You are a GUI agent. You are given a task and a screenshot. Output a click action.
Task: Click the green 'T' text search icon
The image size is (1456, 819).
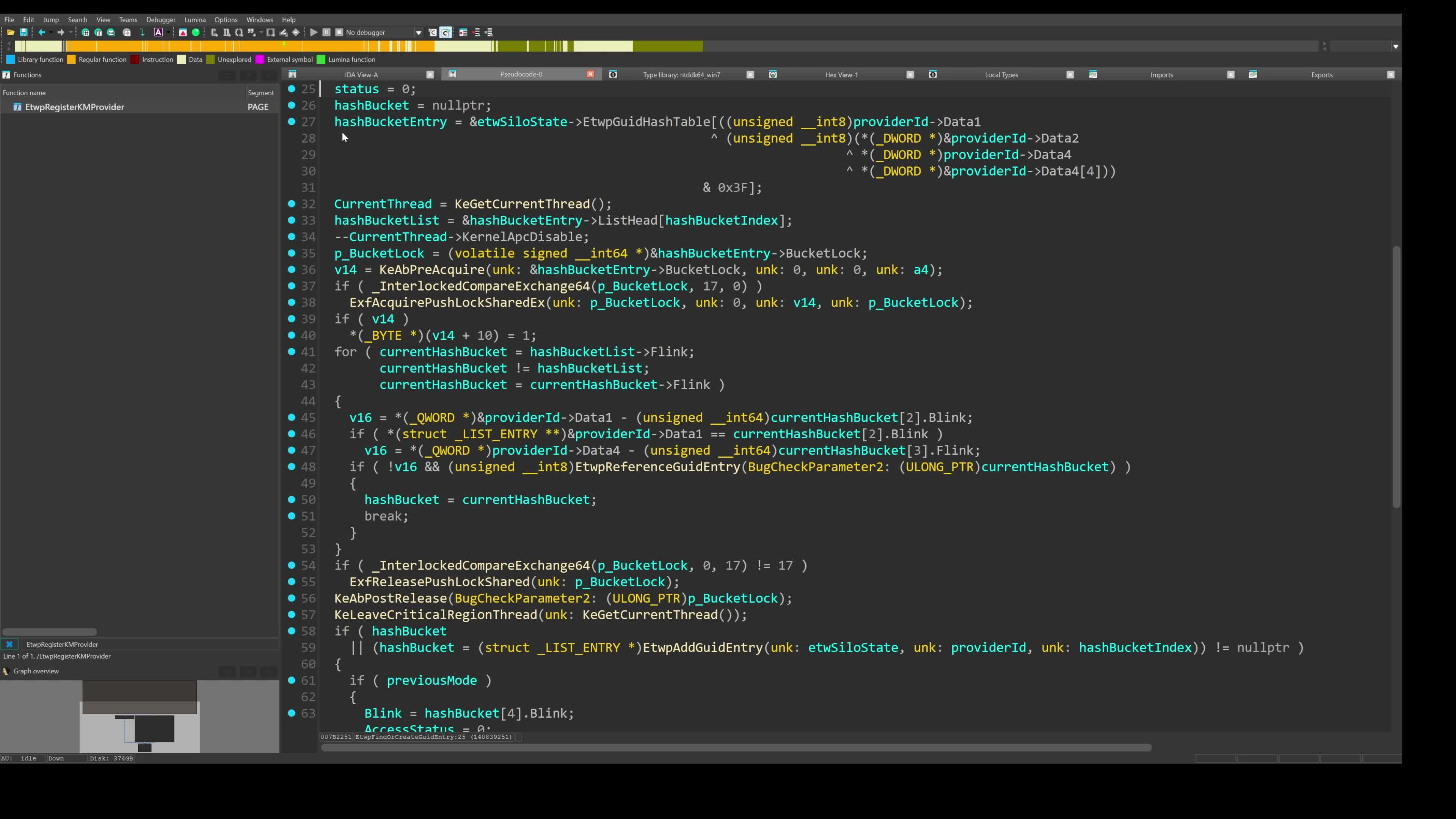[x=98, y=33]
